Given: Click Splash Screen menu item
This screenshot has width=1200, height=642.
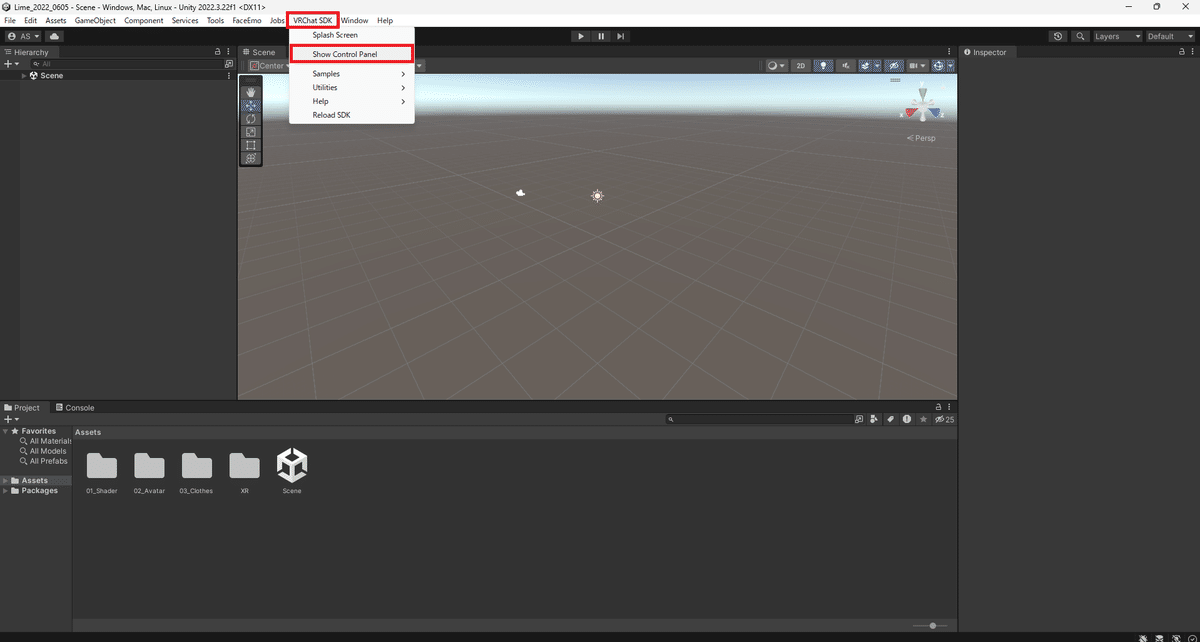Looking at the screenshot, I should coord(352,35).
